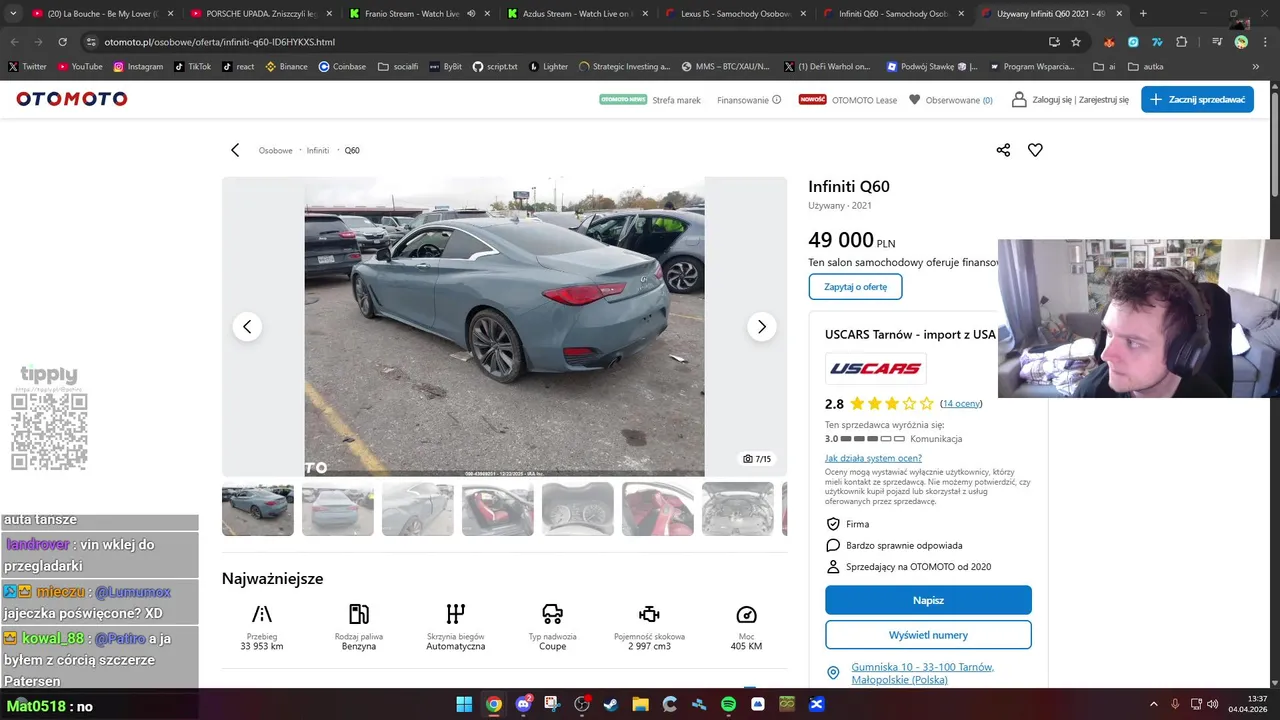
Task: Select the instrument cluster thumbnail
Action: pos(578,509)
